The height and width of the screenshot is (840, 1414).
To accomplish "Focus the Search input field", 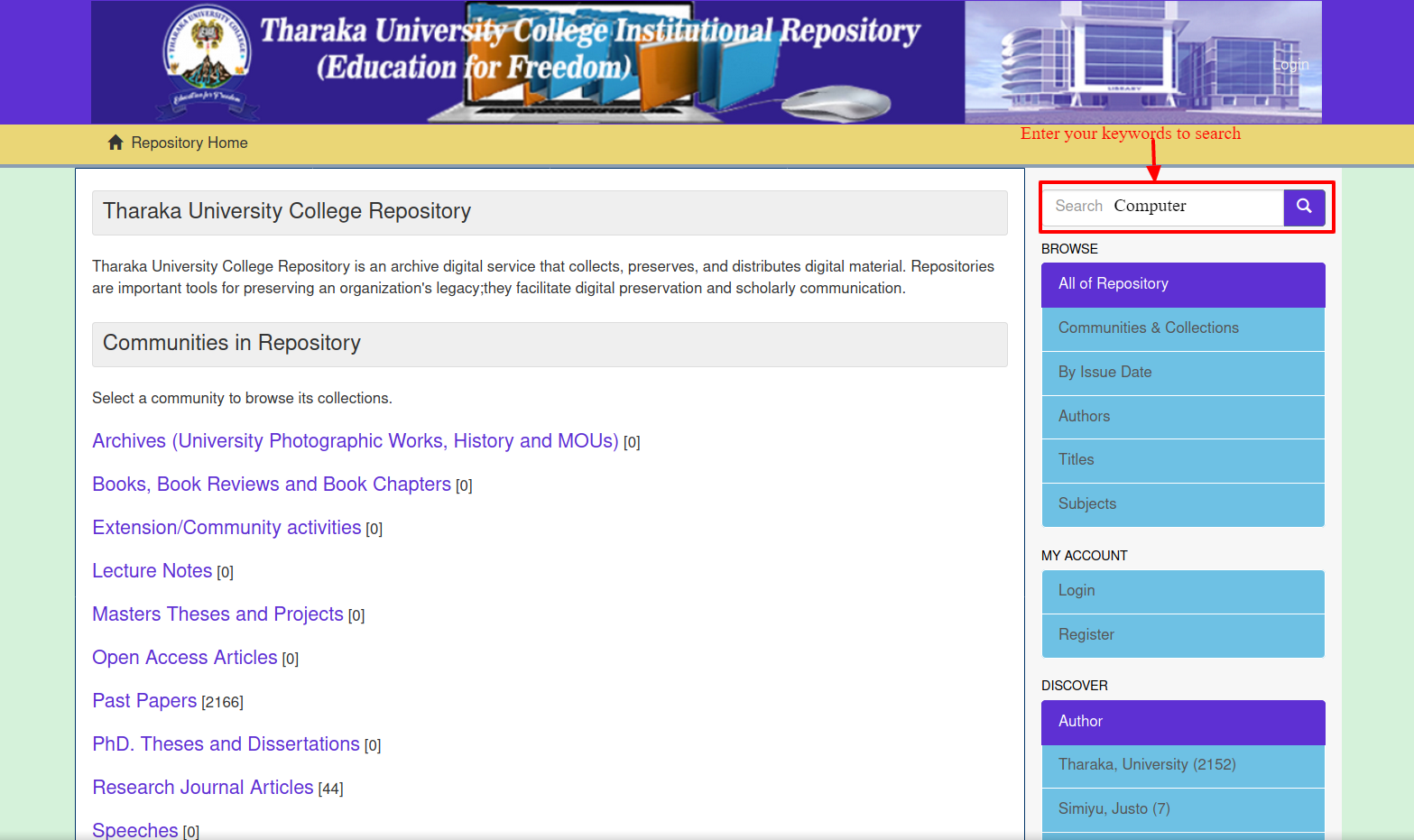I will point(1164,207).
